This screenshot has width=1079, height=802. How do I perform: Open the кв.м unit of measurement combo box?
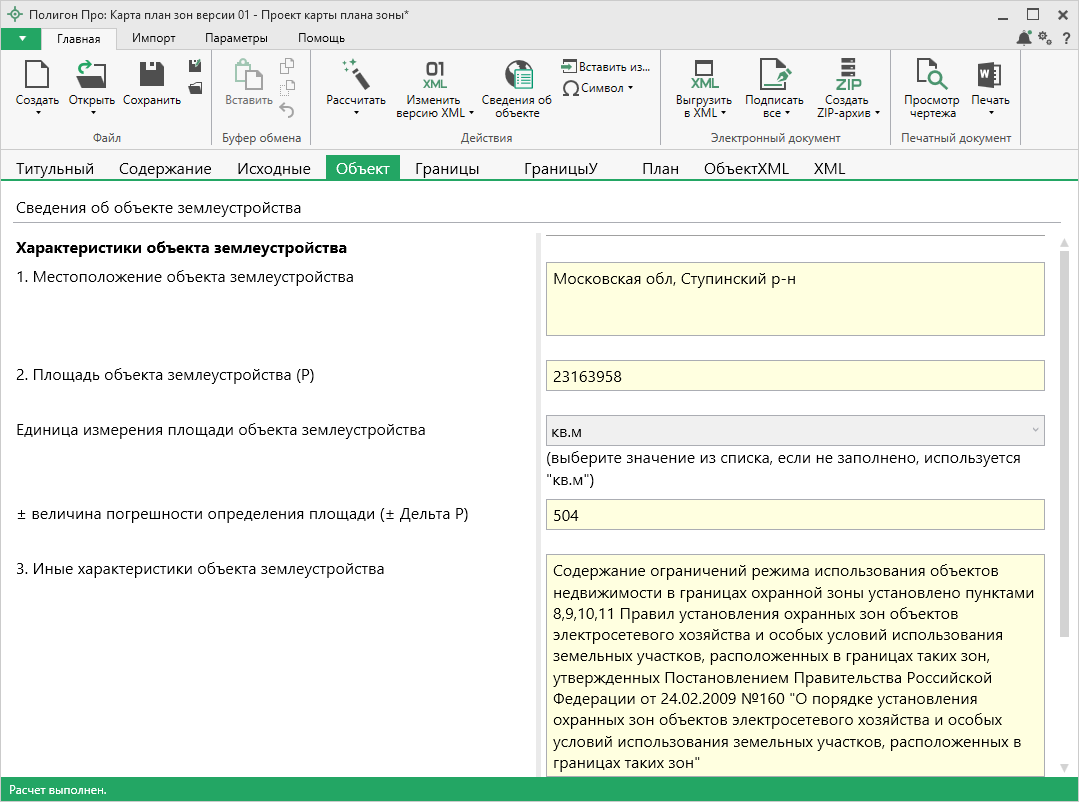(795, 430)
